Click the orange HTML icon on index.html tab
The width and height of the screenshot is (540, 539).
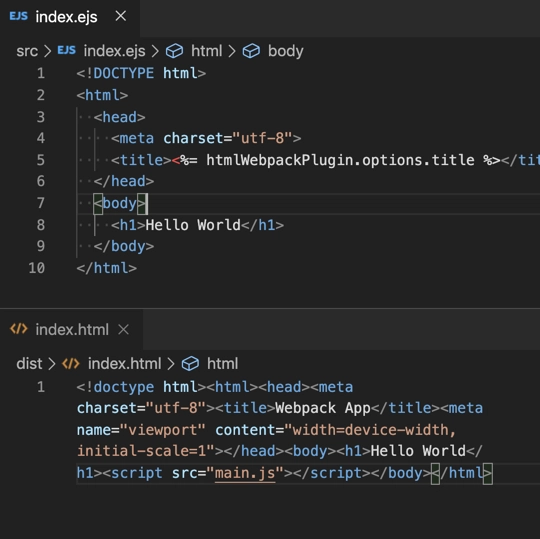(19, 329)
